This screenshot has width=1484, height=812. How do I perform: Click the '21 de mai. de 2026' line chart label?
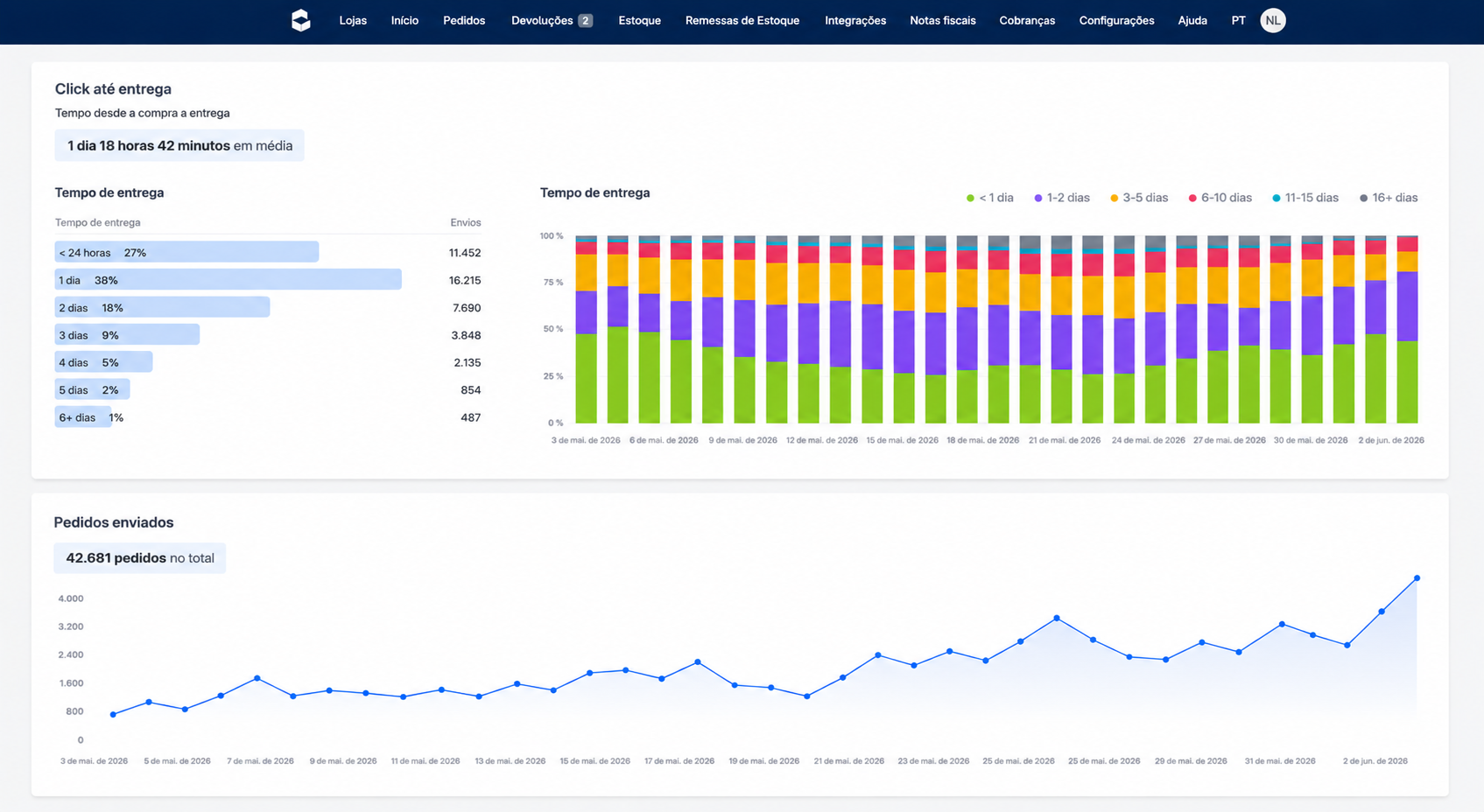(x=849, y=761)
